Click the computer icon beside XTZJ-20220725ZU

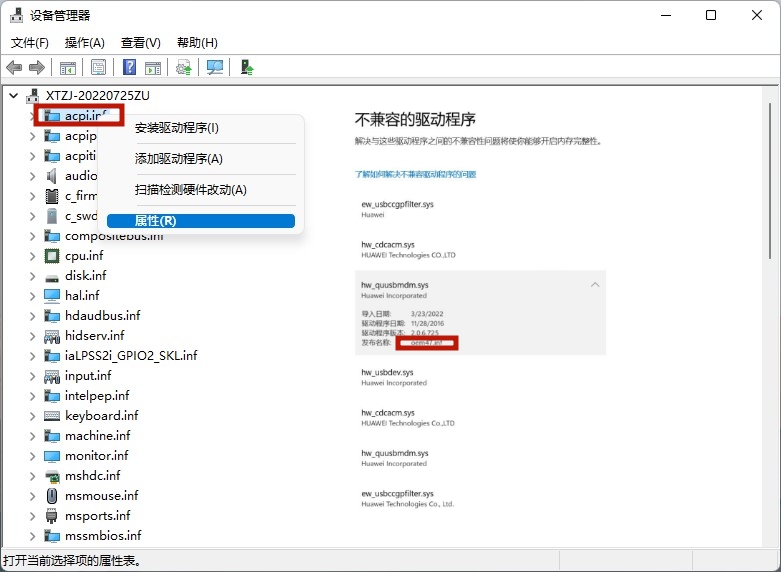(33, 96)
